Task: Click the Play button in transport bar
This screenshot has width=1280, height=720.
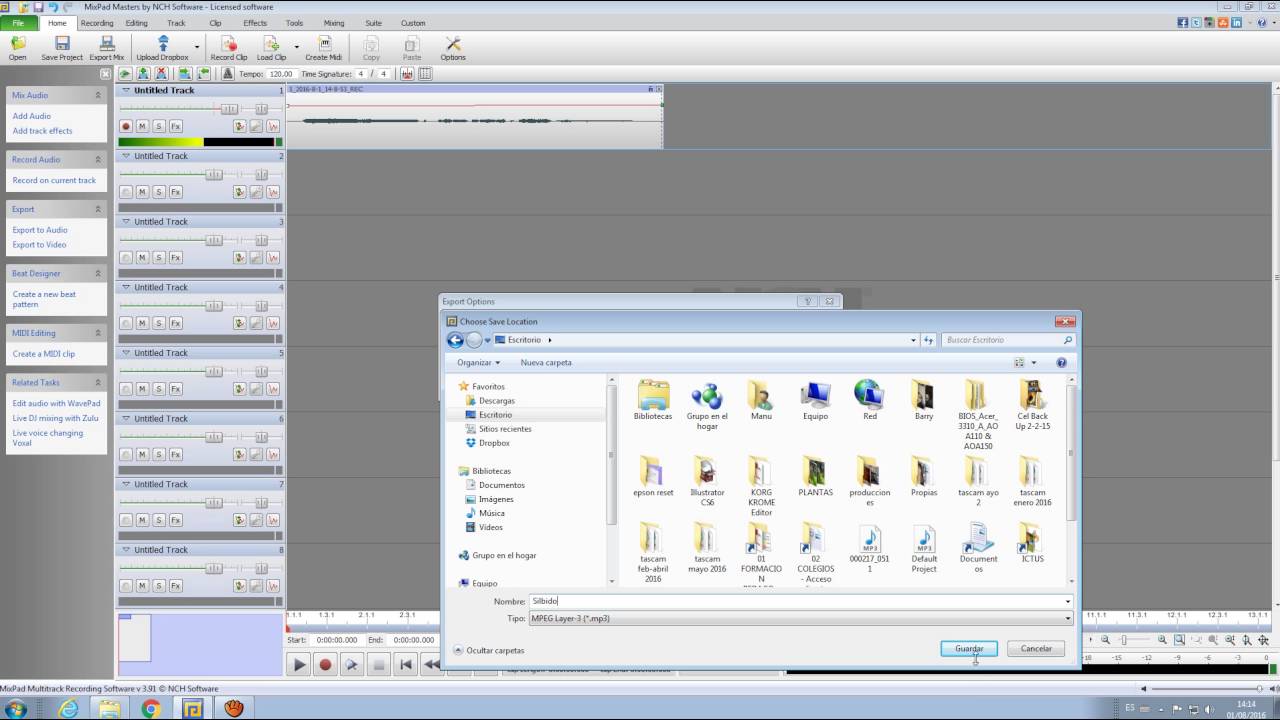Action: tap(299, 664)
